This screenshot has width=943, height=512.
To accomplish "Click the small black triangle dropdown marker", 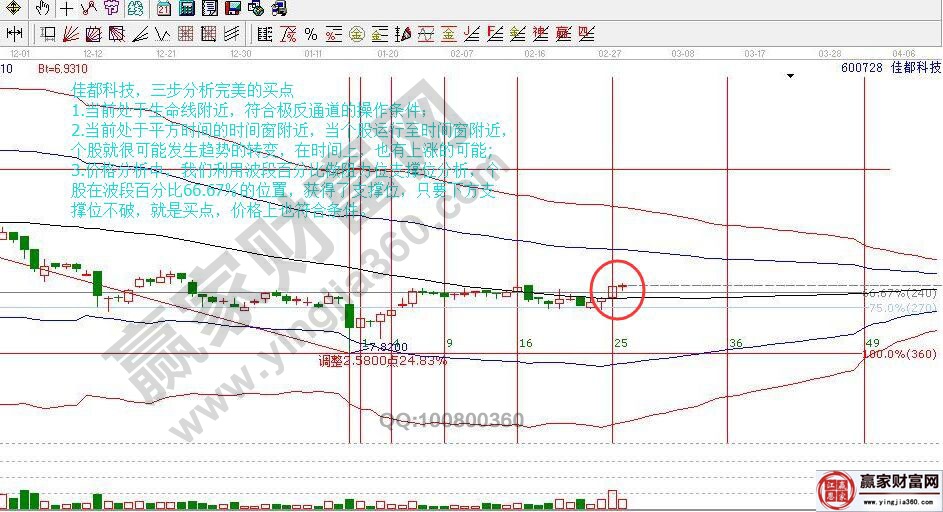I will click(x=792, y=75).
